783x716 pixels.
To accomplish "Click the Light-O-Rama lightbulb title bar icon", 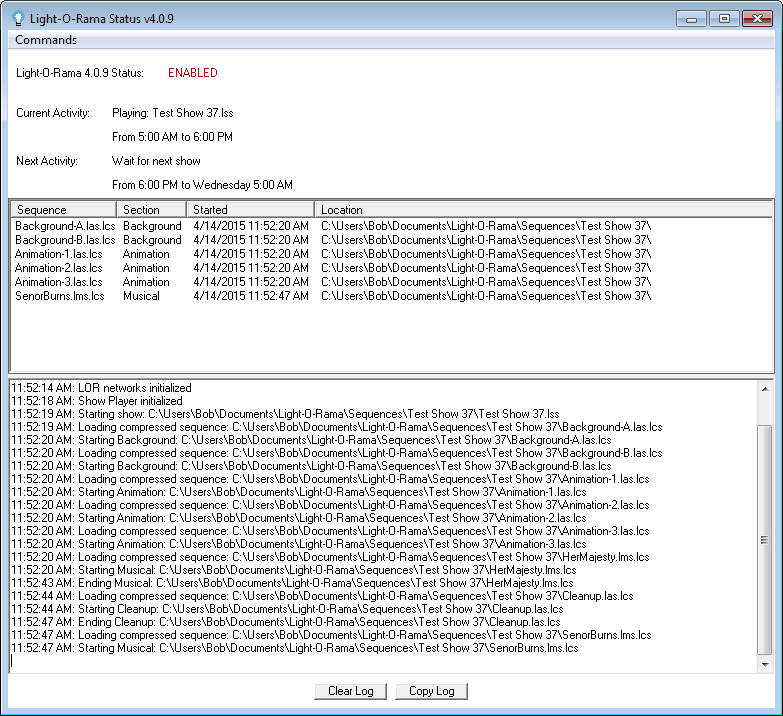I will (18, 18).
